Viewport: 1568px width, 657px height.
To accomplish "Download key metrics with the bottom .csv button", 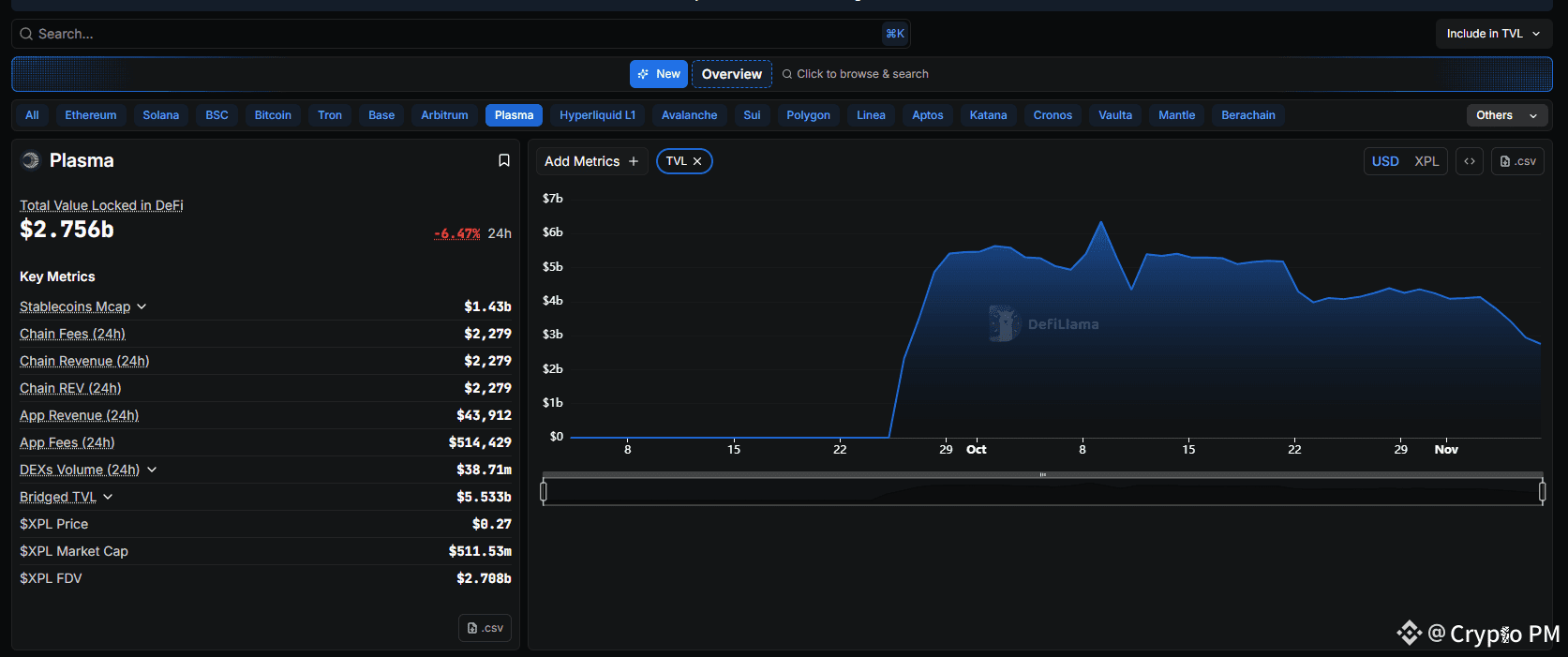I will click(485, 628).
